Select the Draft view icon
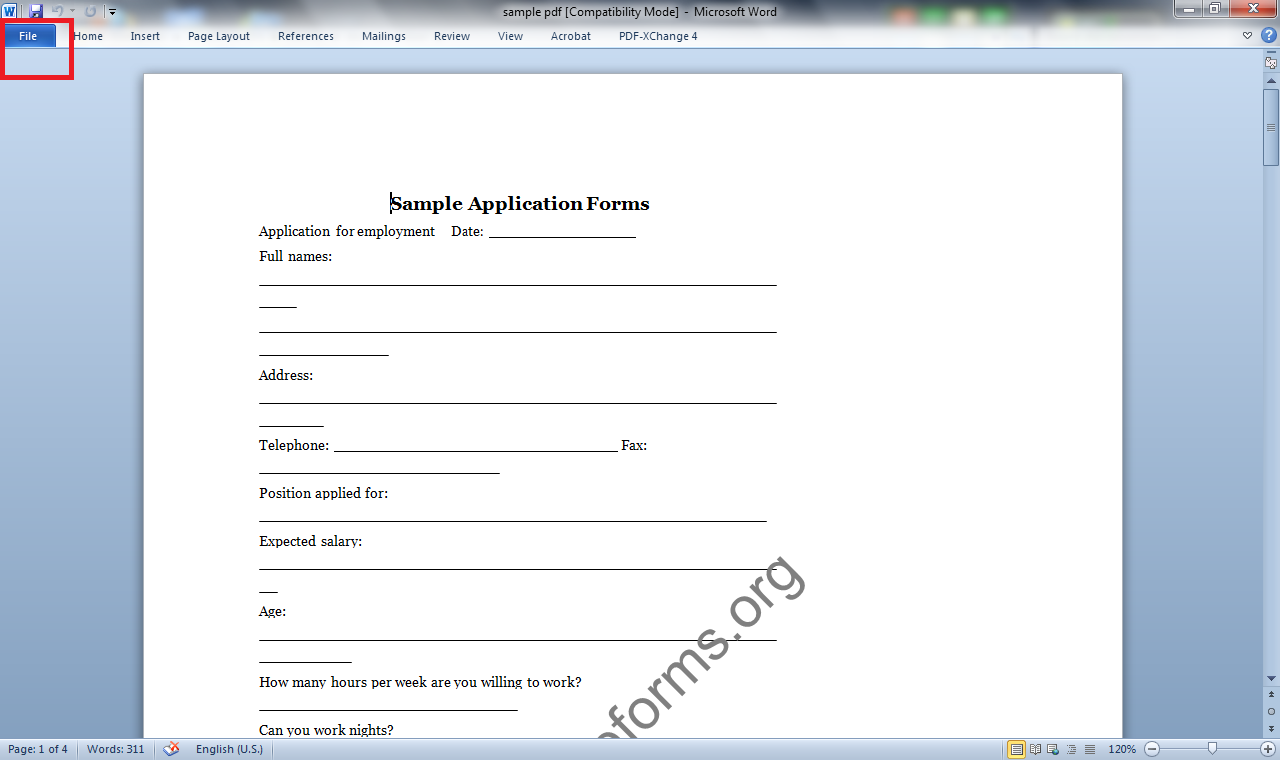This screenshot has width=1280, height=760. pos(1089,748)
